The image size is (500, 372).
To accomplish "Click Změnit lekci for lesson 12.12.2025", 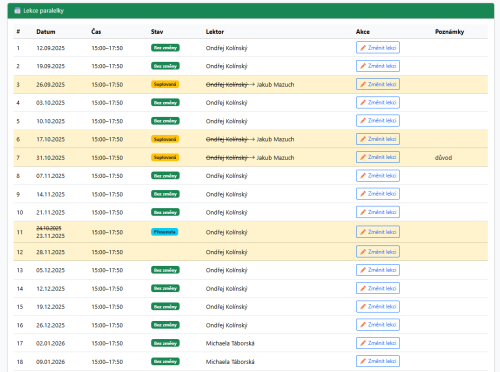I will [378, 288].
